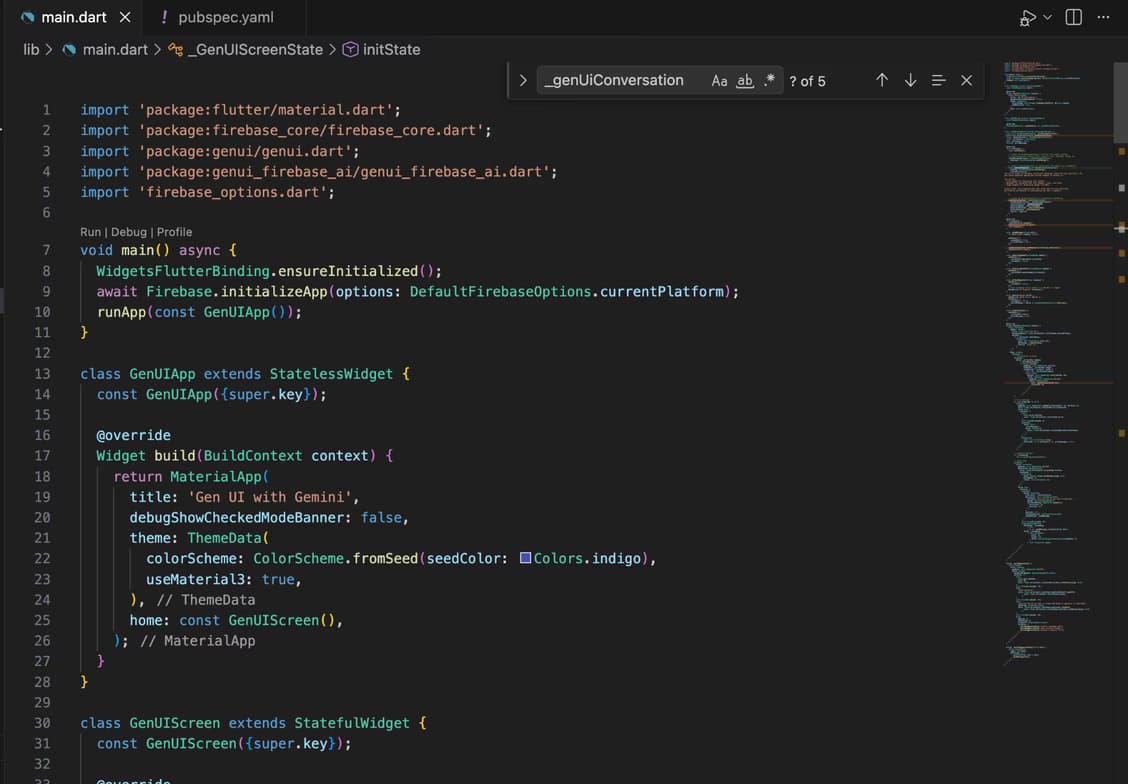Image resolution: width=1128 pixels, height=784 pixels.
Task: Select the lib breadcrumb folder
Action: click(x=31, y=50)
